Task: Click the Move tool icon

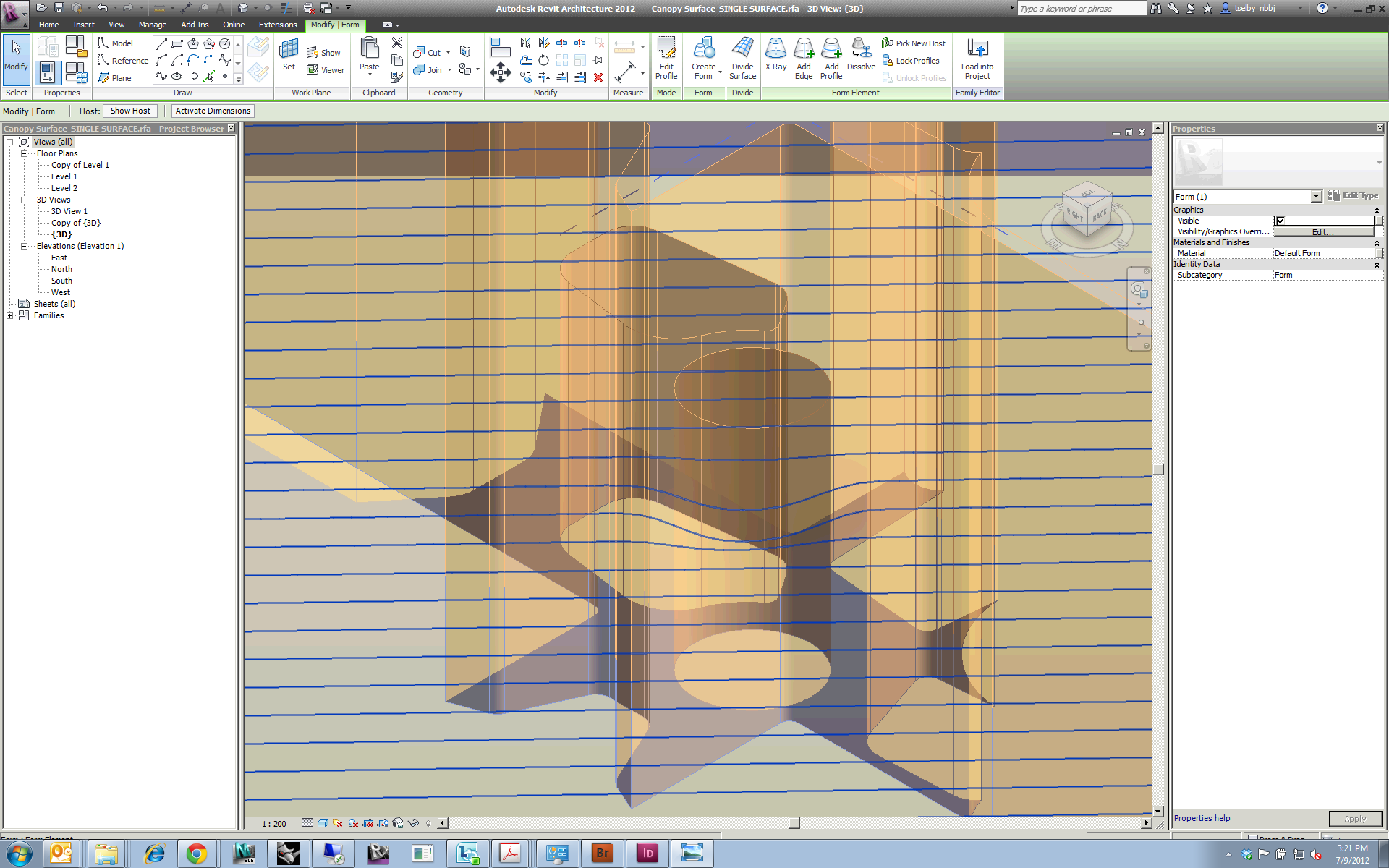Action: point(501,72)
